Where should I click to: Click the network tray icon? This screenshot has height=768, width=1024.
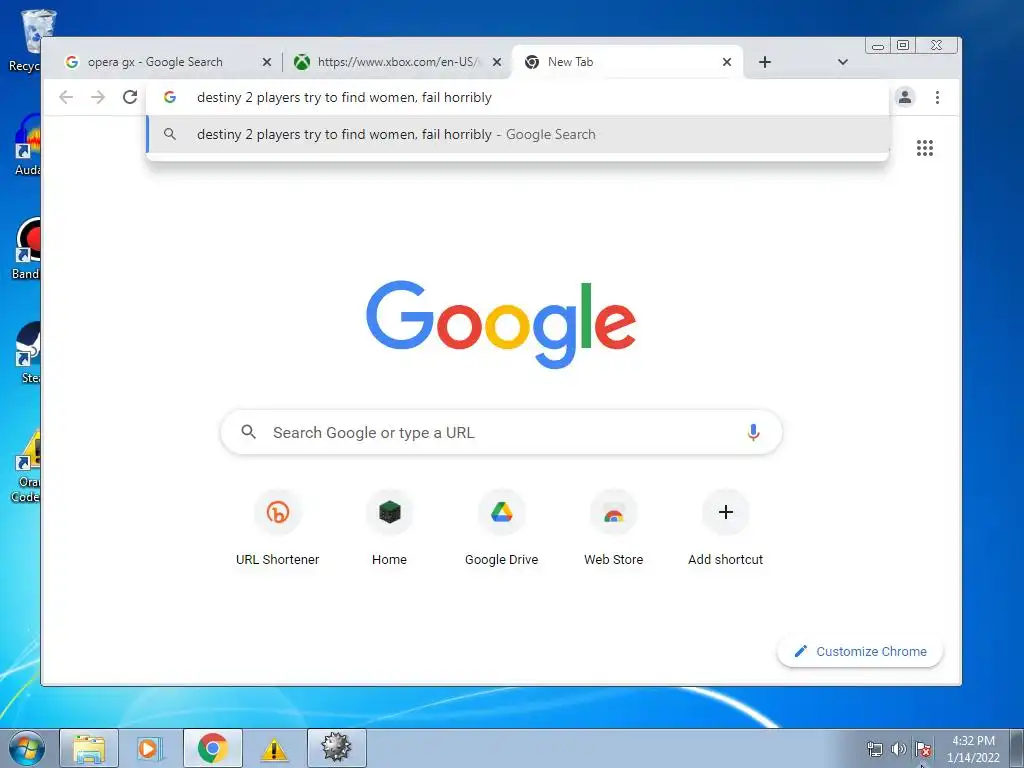(x=874, y=749)
